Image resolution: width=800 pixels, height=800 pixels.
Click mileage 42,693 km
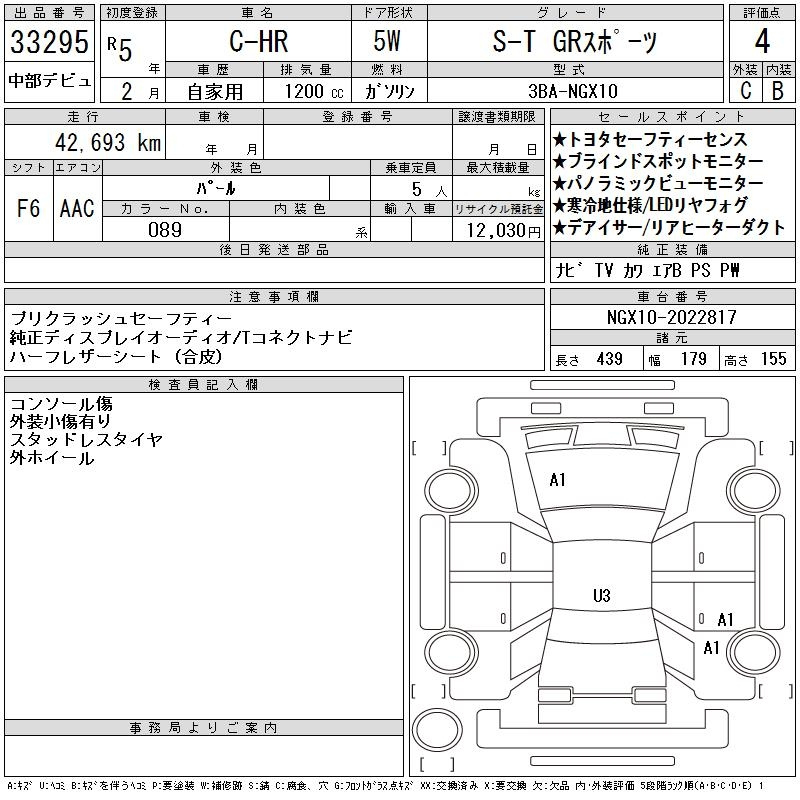(x=108, y=142)
